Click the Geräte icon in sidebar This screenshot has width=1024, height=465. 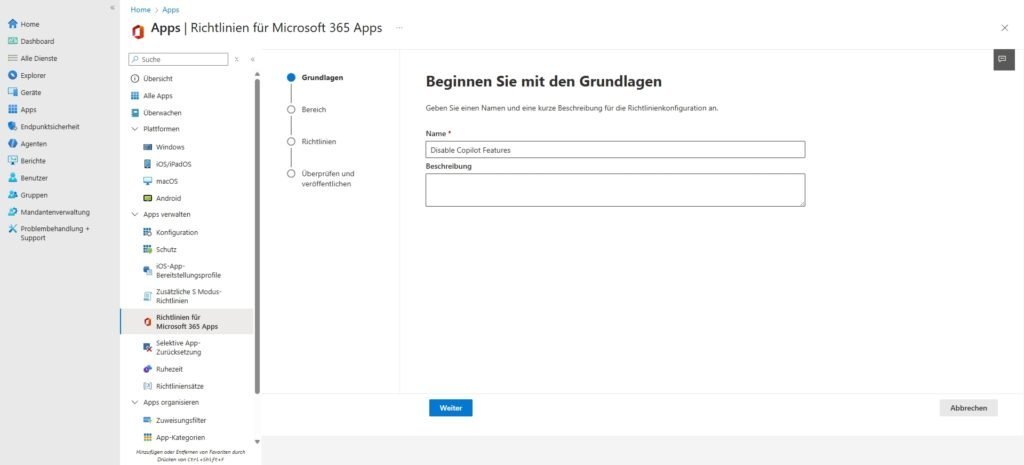coord(13,93)
